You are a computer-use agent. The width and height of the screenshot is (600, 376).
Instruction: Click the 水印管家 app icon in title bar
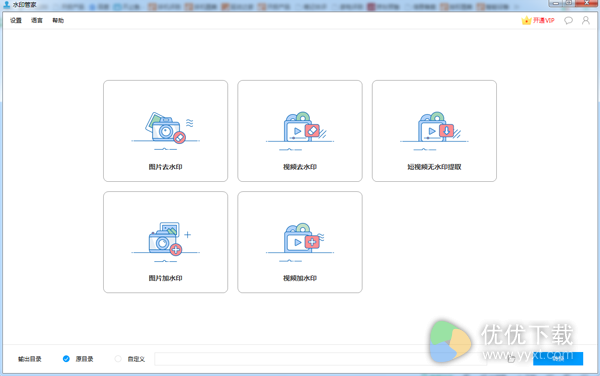click(6, 5)
